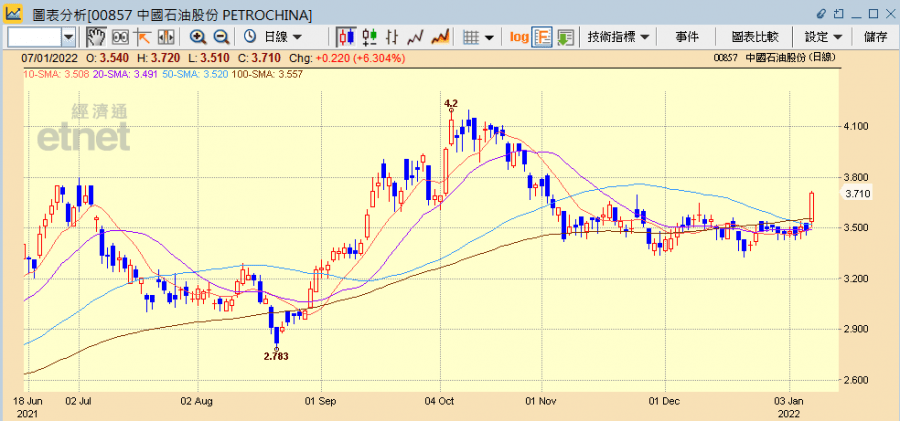Viewport: 900px width, 421px height.
Task: Select the OHLC bar chart type icon
Action: click(370, 37)
